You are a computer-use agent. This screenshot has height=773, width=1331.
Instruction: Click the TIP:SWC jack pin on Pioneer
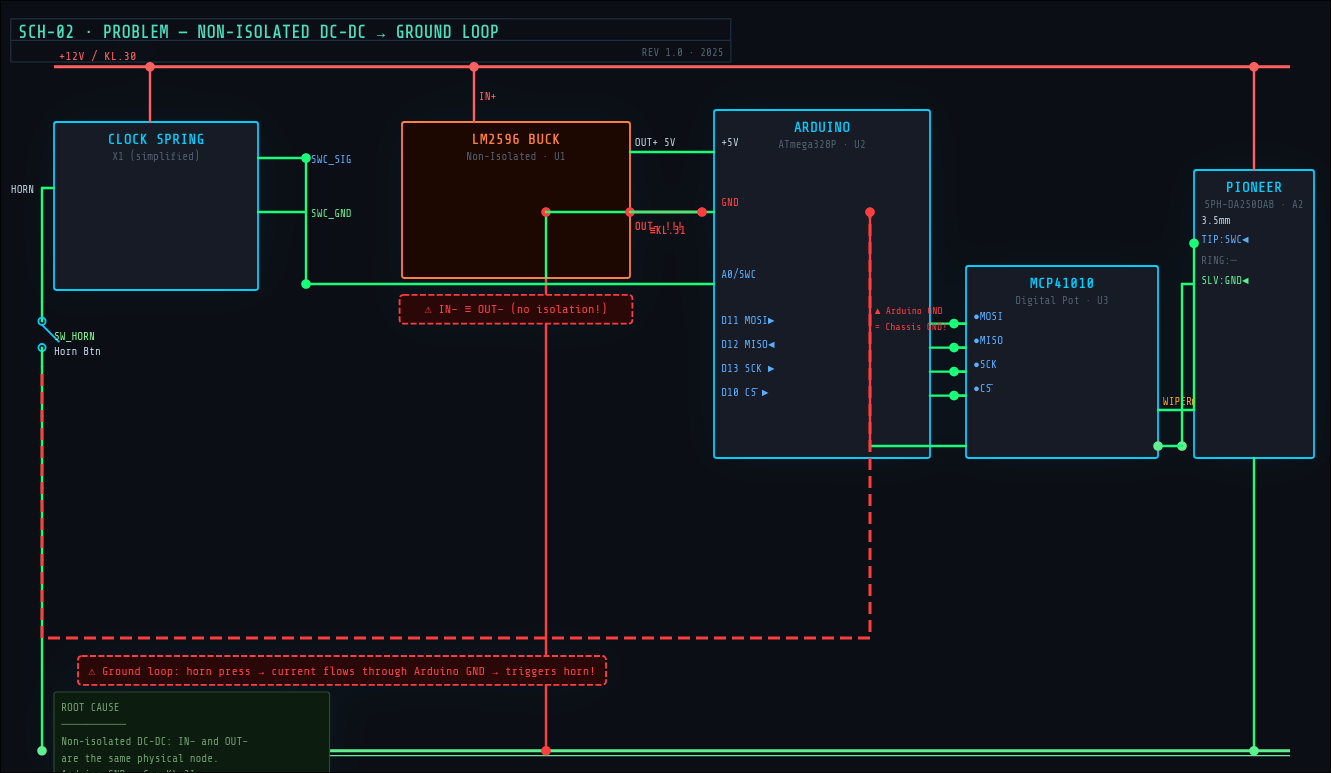point(1224,240)
